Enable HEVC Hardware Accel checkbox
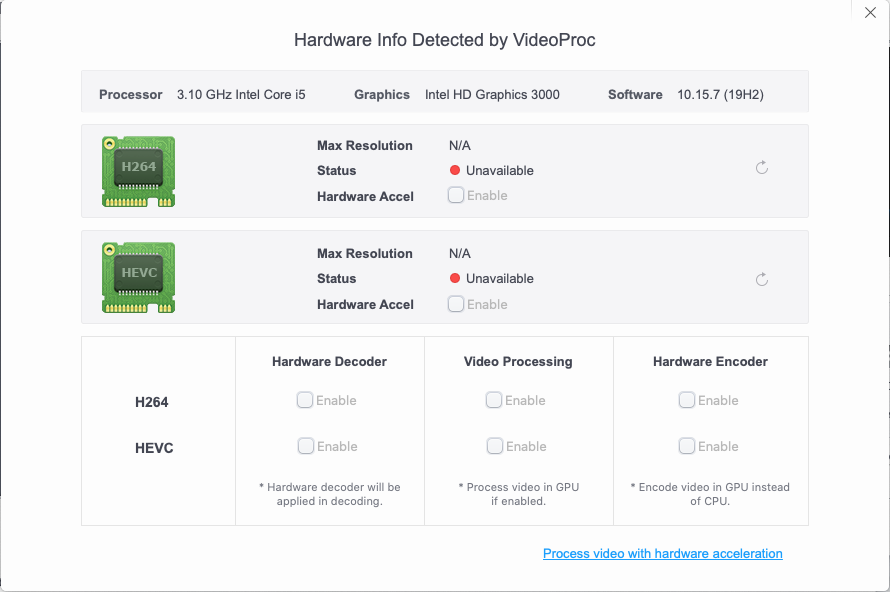 (456, 304)
